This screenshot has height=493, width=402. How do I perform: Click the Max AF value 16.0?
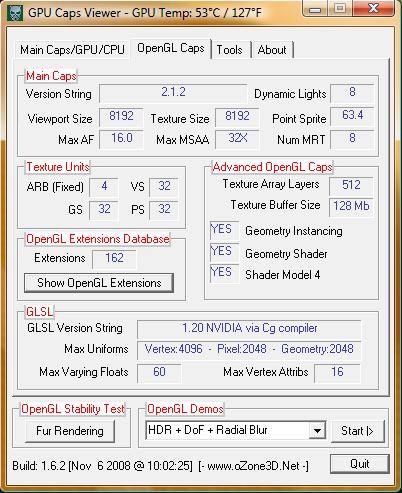[x=121, y=139]
